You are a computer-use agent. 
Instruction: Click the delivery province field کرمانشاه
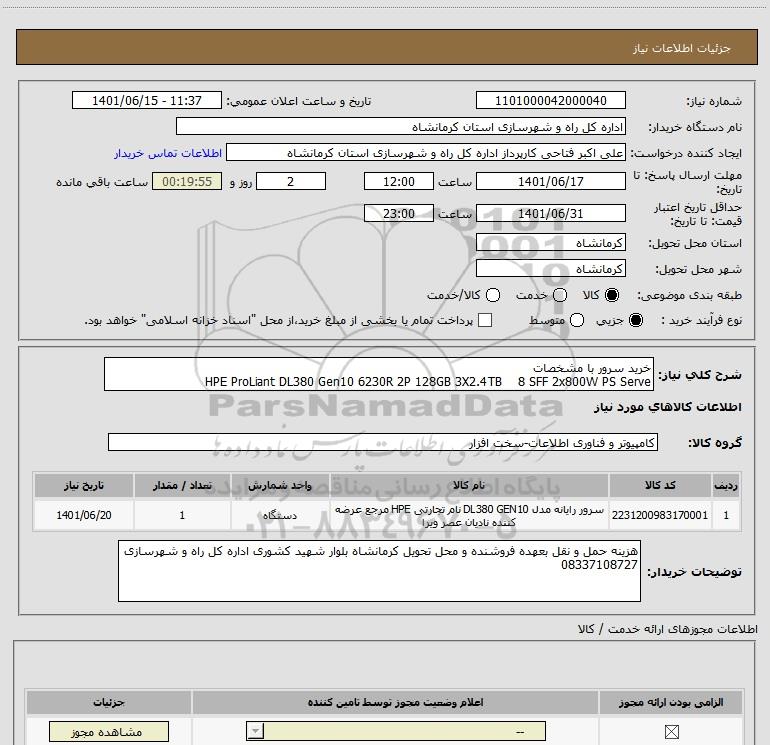pos(550,243)
